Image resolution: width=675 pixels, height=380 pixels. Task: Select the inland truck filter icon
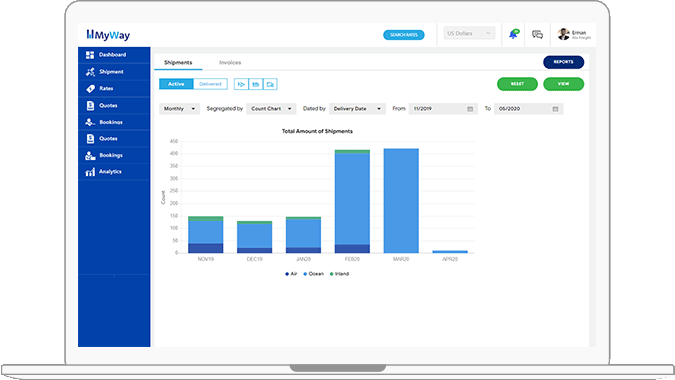pos(270,84)
